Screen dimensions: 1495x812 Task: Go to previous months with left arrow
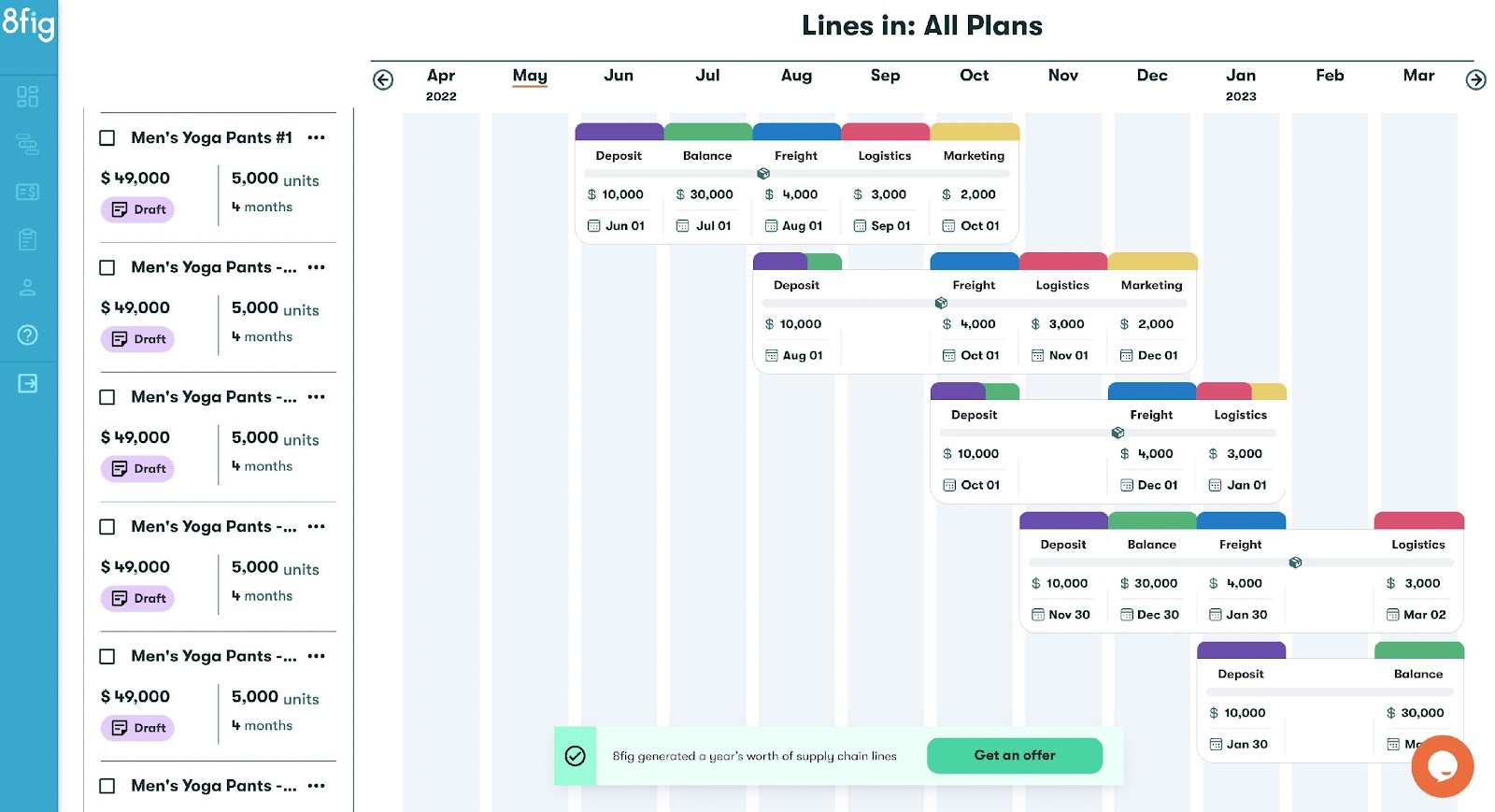[x=383, y=80]
